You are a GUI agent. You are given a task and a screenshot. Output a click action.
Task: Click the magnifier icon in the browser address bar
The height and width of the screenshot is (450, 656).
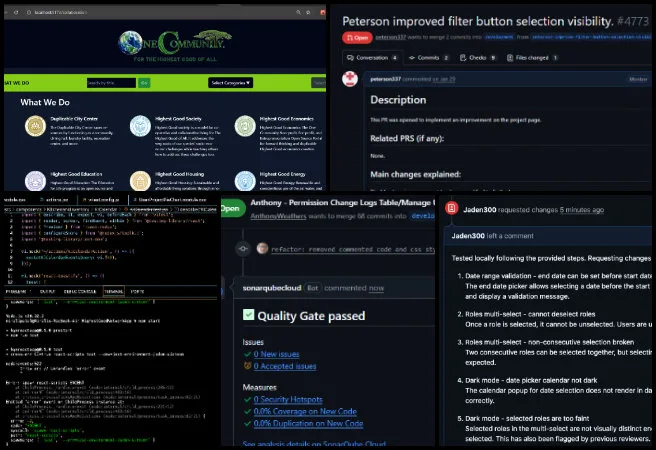tap(298, 13)
